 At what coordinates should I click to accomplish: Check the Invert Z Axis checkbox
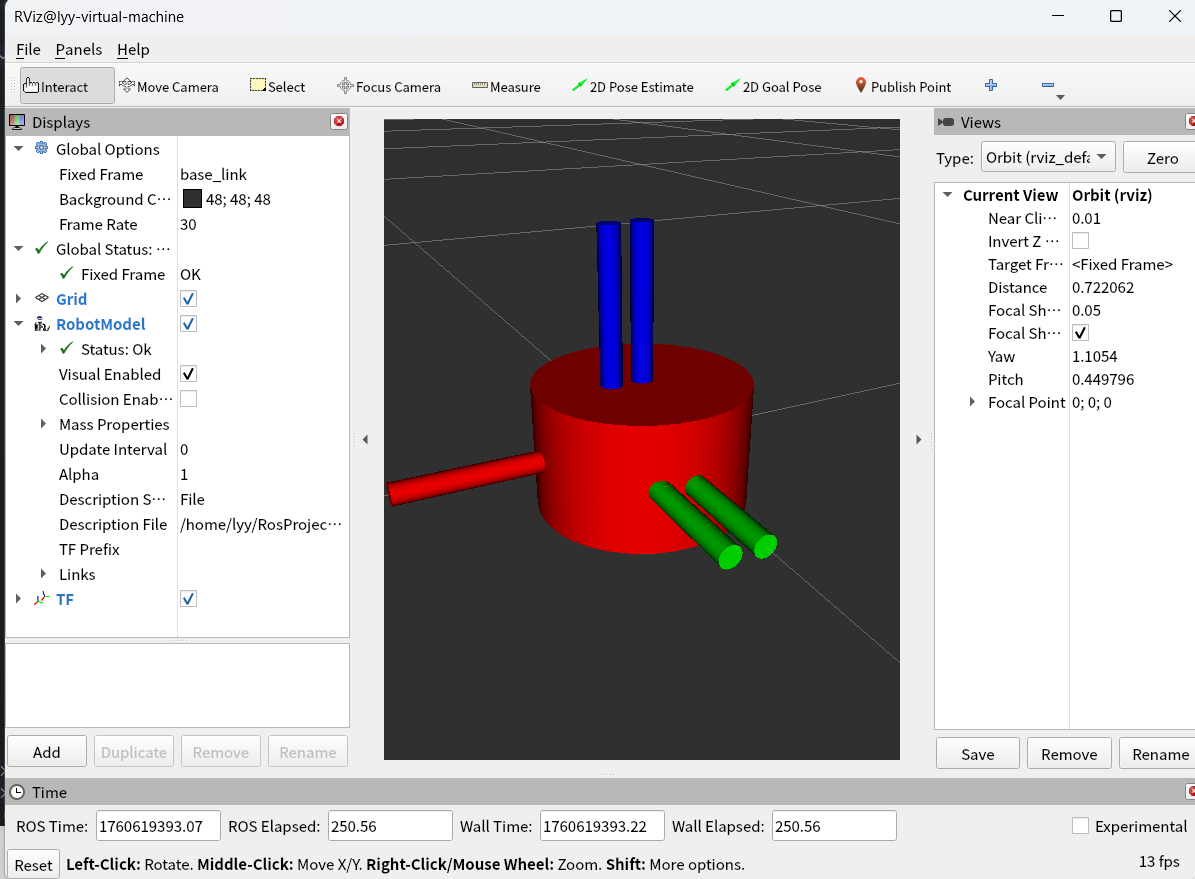[1080, 241]
